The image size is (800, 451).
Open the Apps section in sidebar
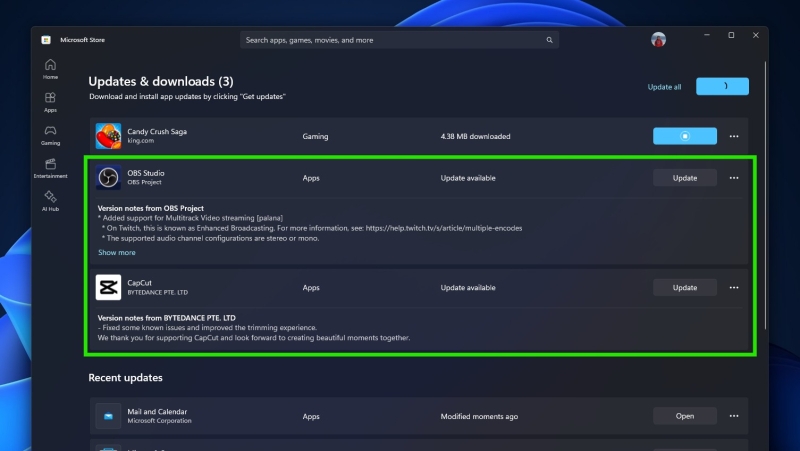[50, 102]
